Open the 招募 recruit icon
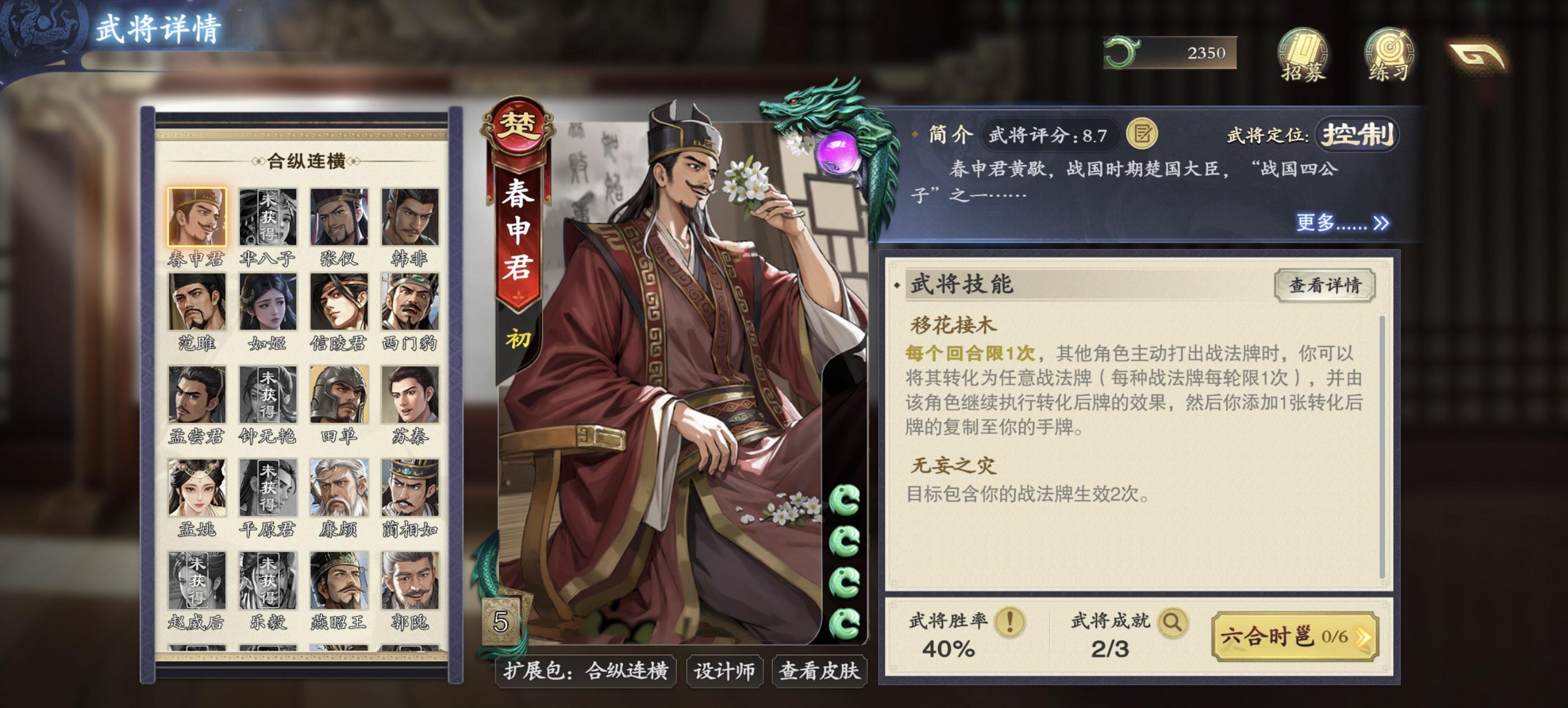 [x=1302, y=55]
